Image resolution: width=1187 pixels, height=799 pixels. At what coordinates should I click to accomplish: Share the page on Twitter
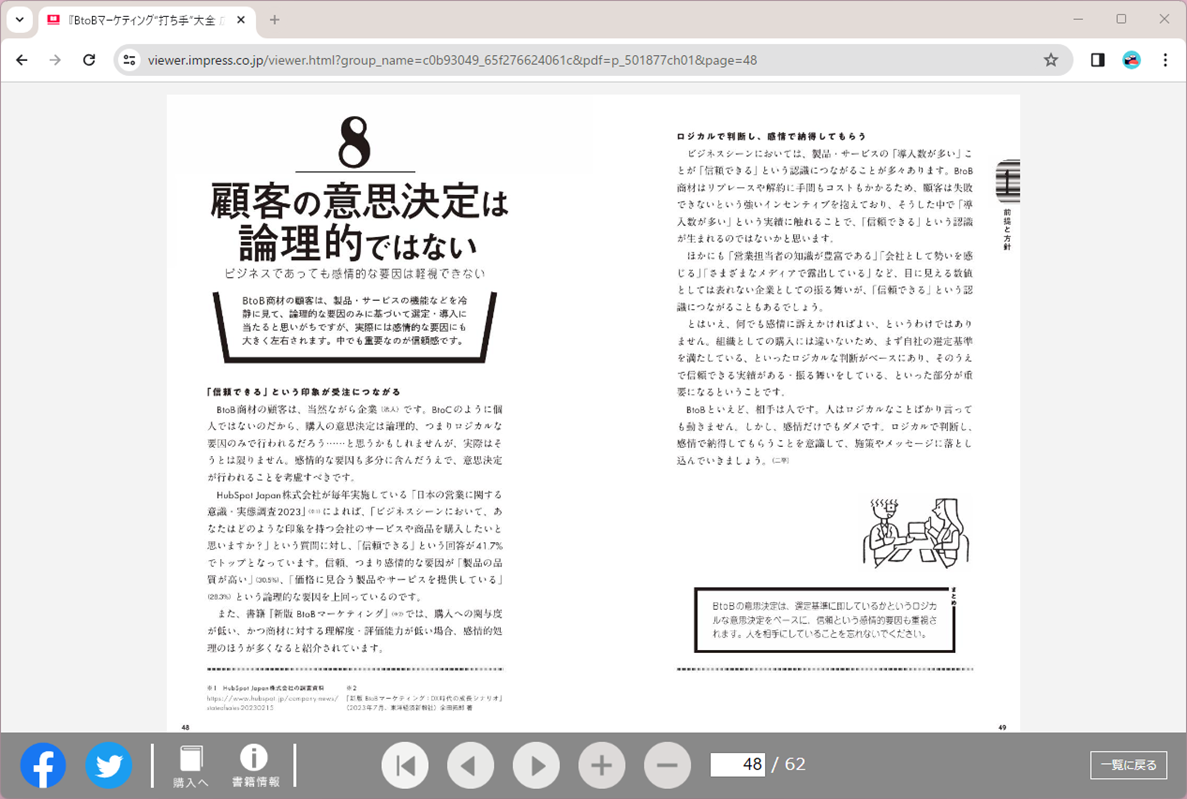point(108,765)
